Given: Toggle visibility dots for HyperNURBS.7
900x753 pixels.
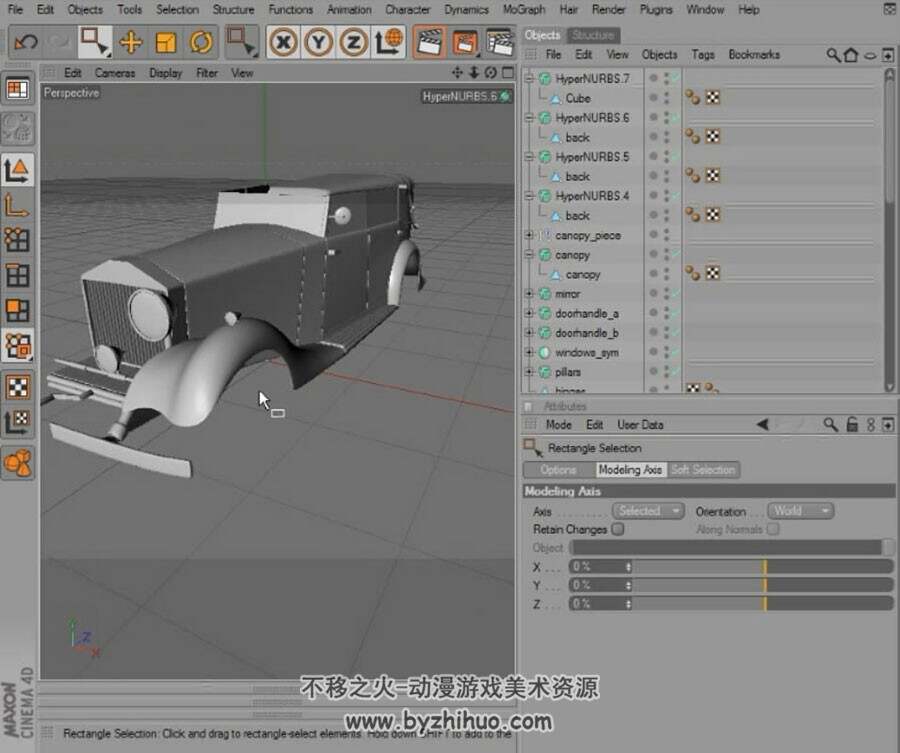Looking at the screenshot, I should click(666, 79).
